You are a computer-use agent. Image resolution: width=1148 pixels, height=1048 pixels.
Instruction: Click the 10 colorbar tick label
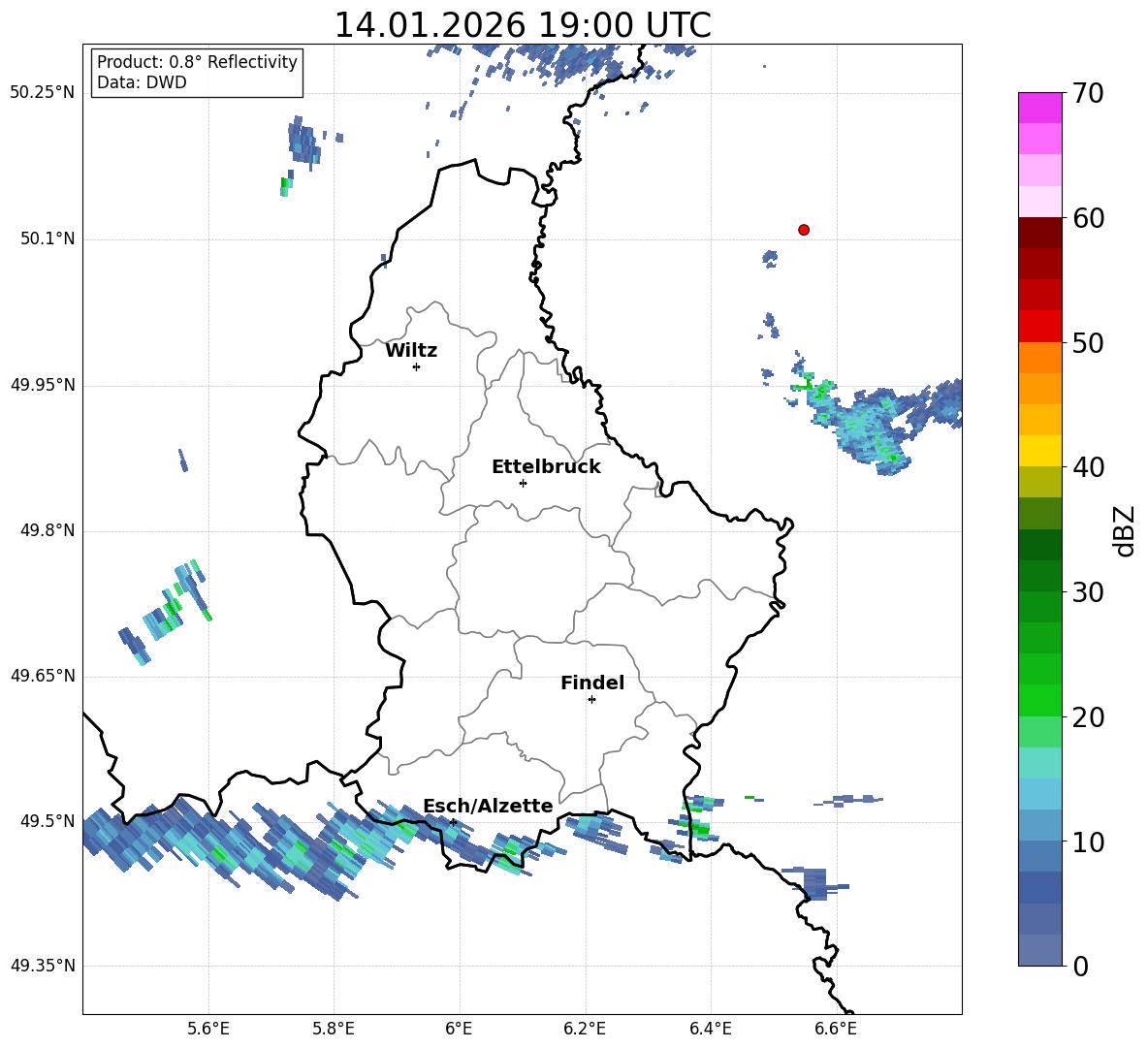[1088, 842]
